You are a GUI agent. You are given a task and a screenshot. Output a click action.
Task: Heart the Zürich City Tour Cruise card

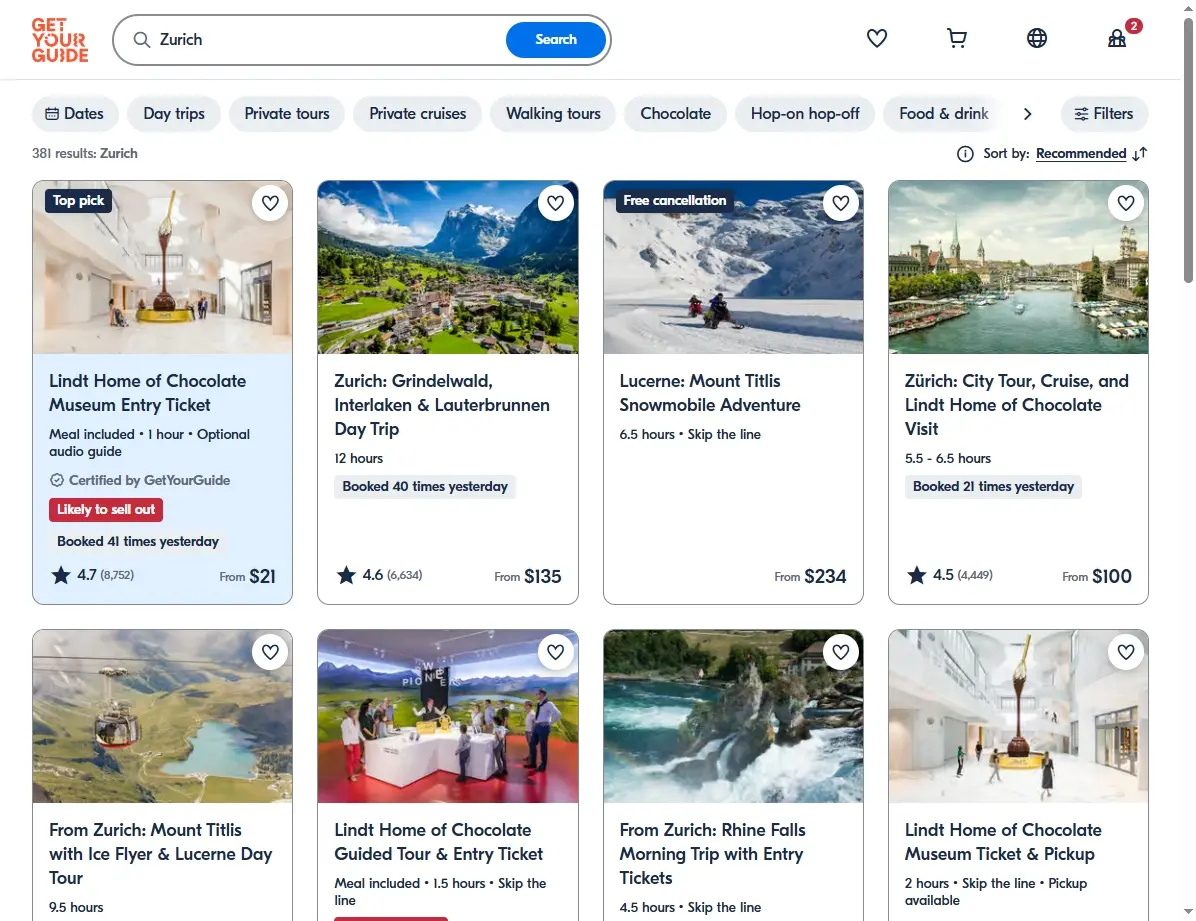pyautogui.click(x=1126, y=203)
